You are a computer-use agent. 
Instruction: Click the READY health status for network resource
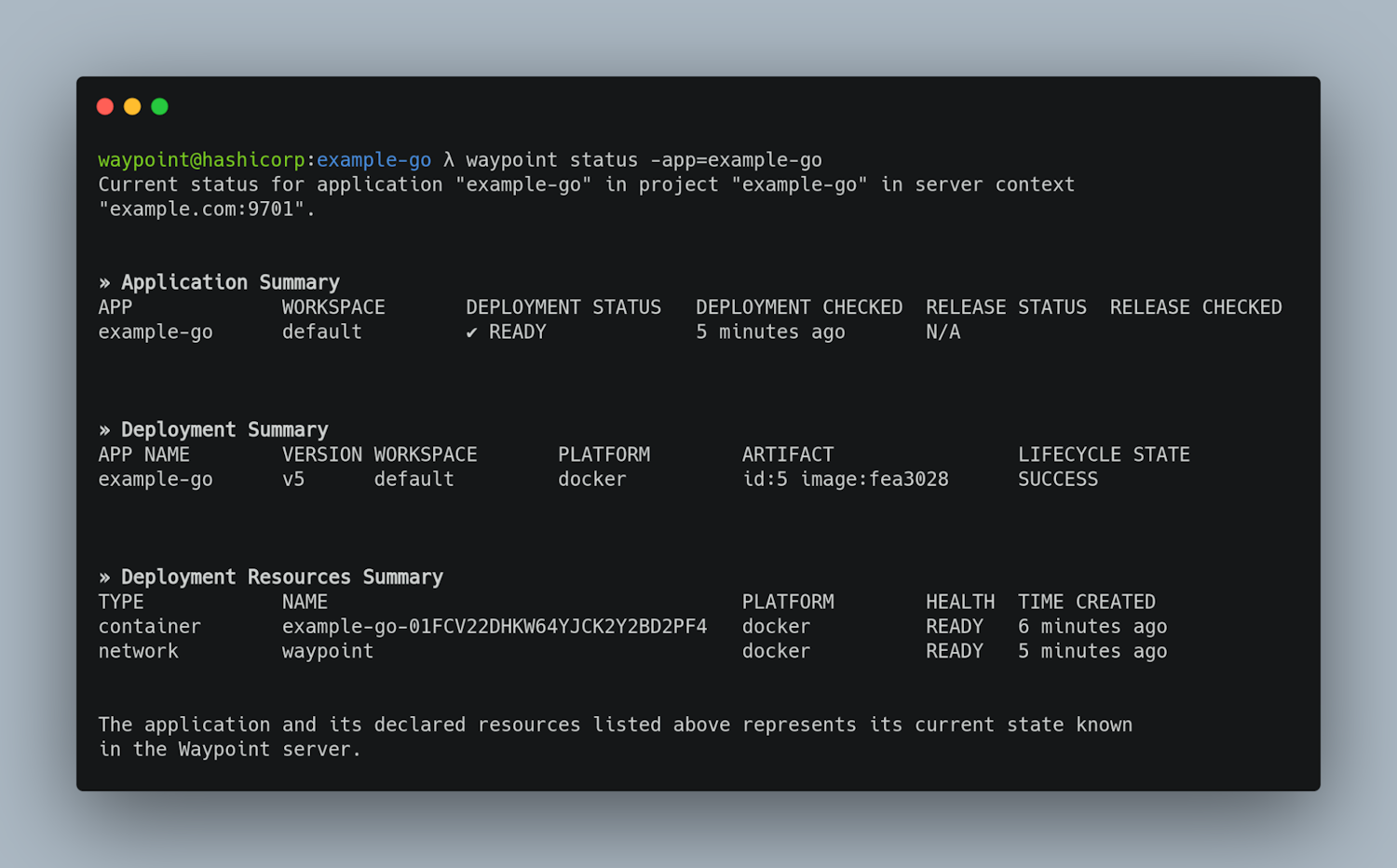pos(955,650)
